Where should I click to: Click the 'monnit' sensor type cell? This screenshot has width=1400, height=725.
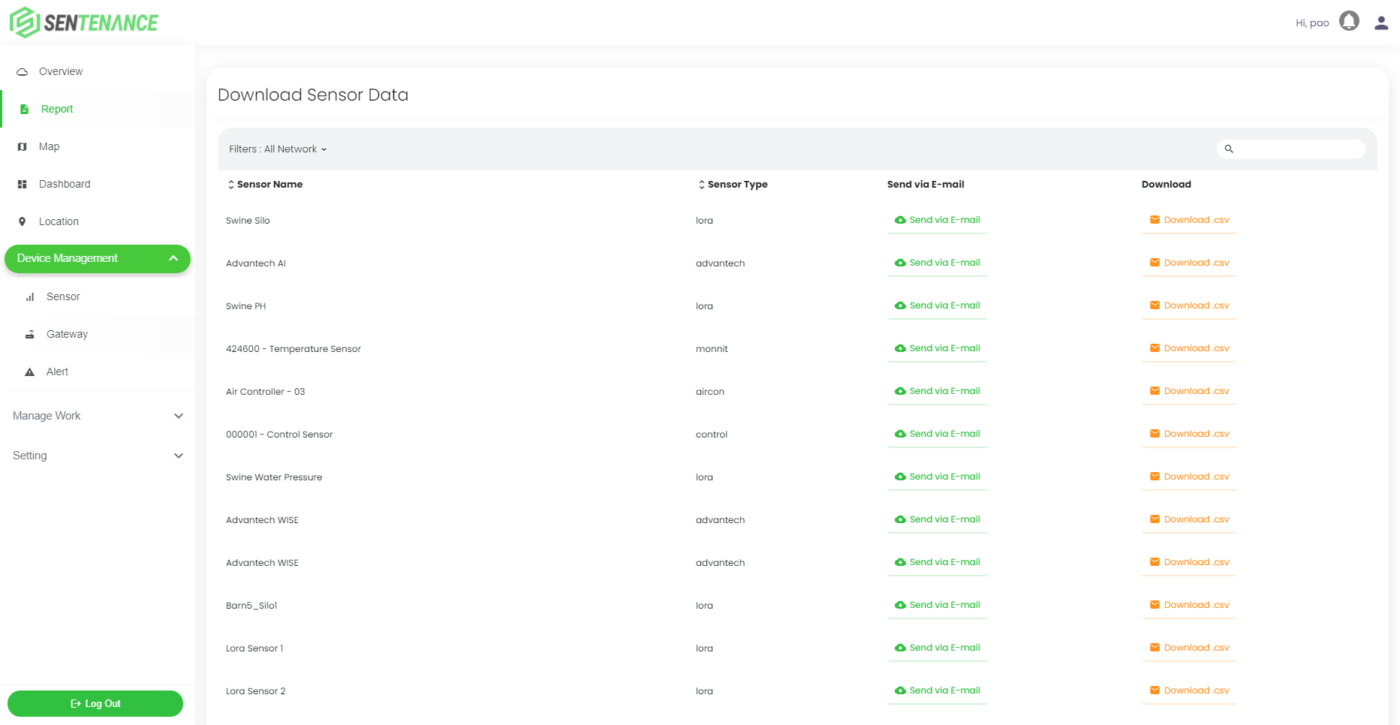(712, 349)
